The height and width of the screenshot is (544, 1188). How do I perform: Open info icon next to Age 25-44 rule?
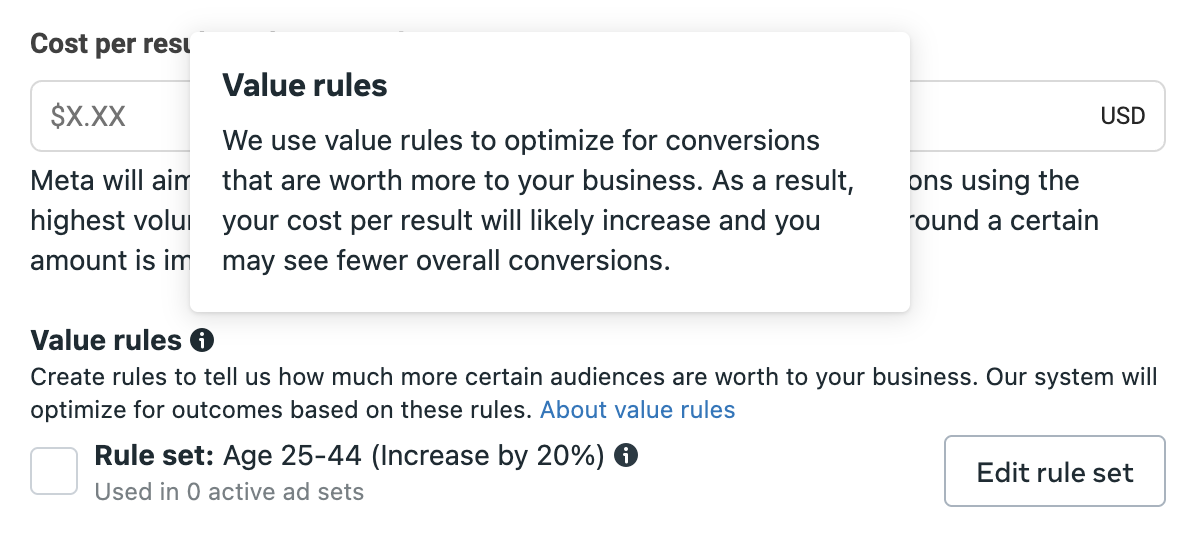(x=626, y=455)
